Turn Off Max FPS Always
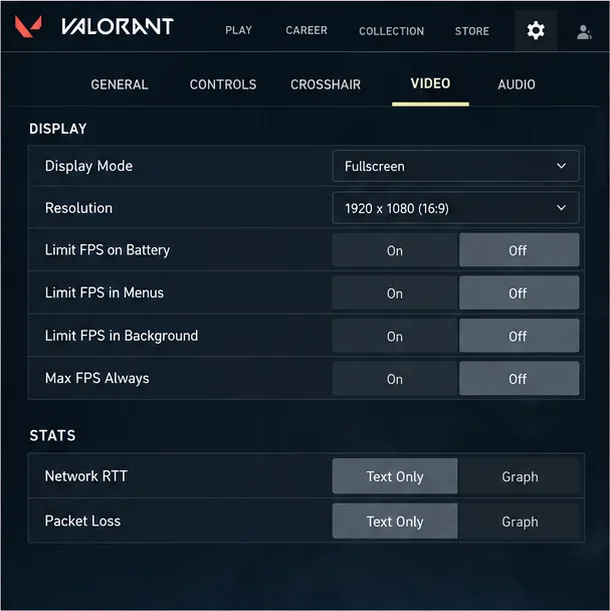 tap(519, 379)
